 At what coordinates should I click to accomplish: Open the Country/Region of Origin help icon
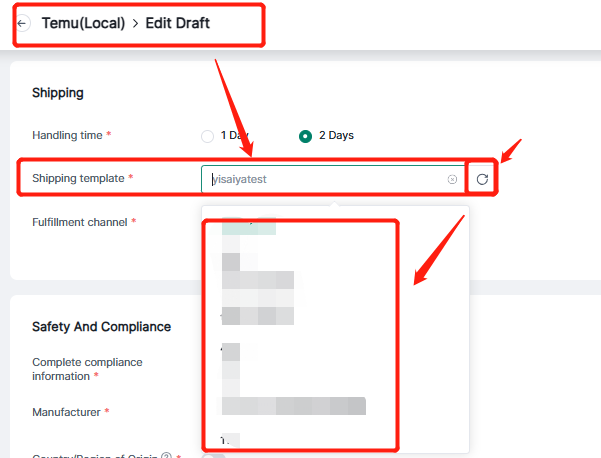[x=166, y=455]
